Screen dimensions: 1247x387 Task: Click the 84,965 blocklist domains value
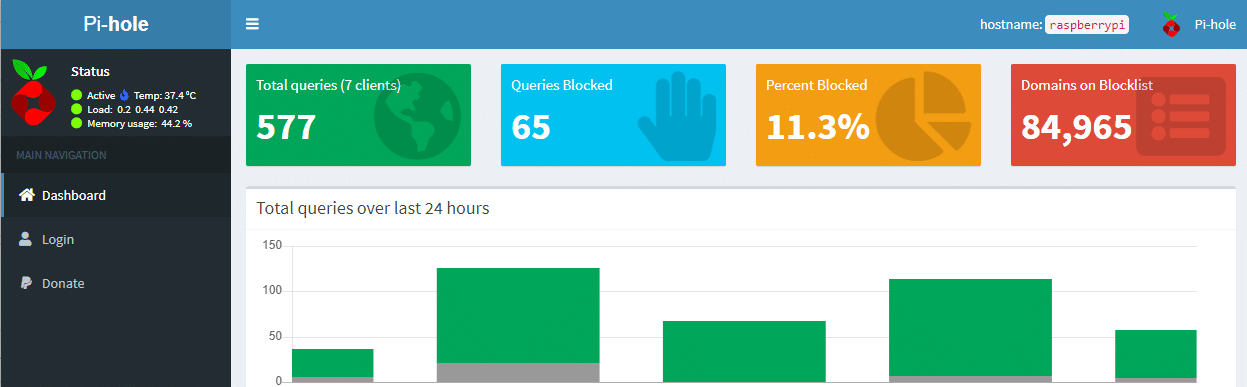coord(1076,127)
